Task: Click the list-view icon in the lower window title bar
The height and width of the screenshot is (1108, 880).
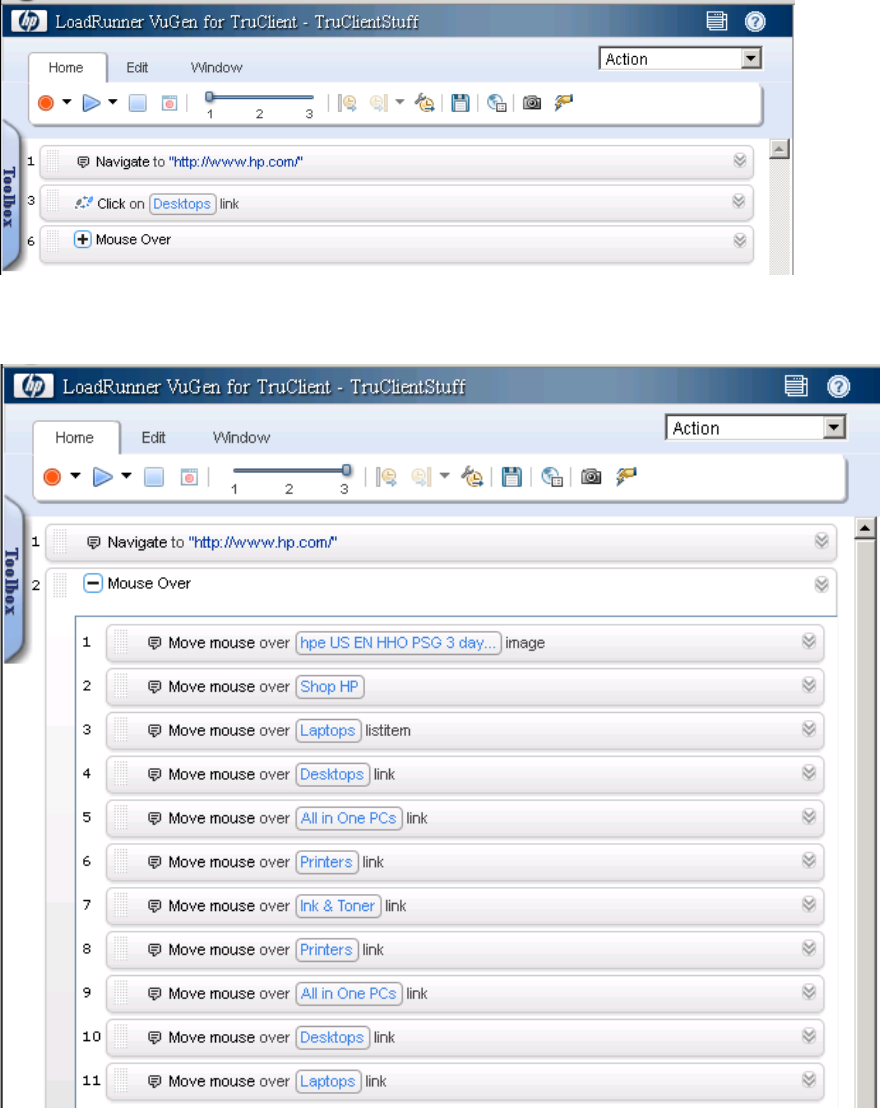Action: 796,386
